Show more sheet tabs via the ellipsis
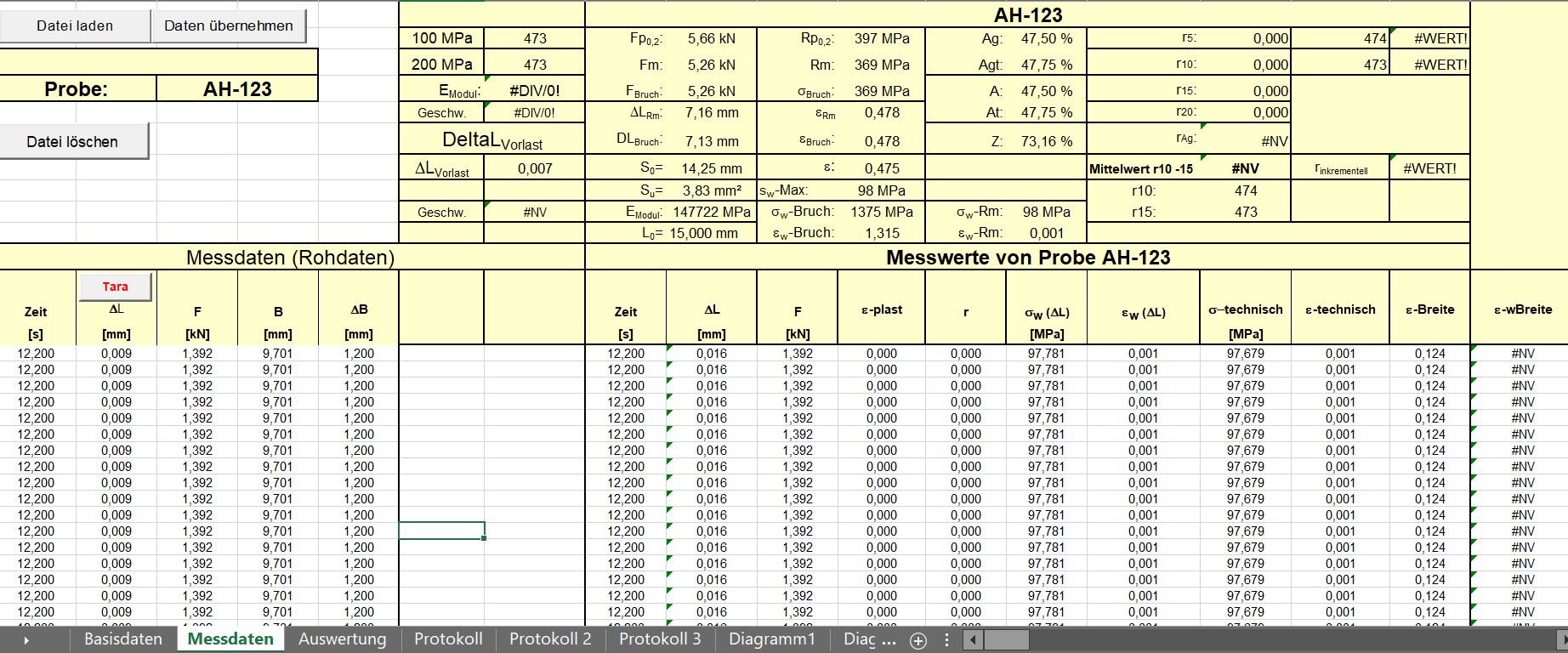Viewport: 1568px width, 653px height. point(889,640)
